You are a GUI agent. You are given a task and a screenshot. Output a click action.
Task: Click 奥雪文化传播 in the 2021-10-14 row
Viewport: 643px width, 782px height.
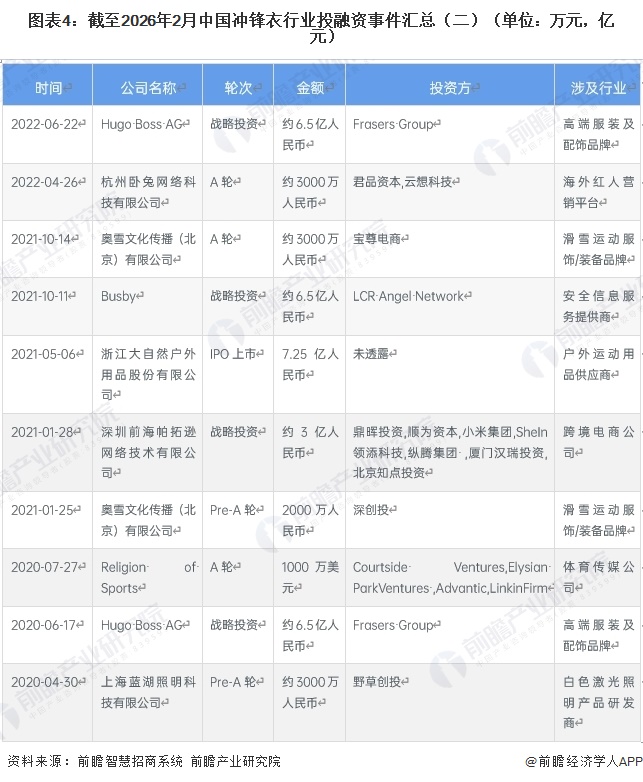pyautogui.click(x=148, y=249)
